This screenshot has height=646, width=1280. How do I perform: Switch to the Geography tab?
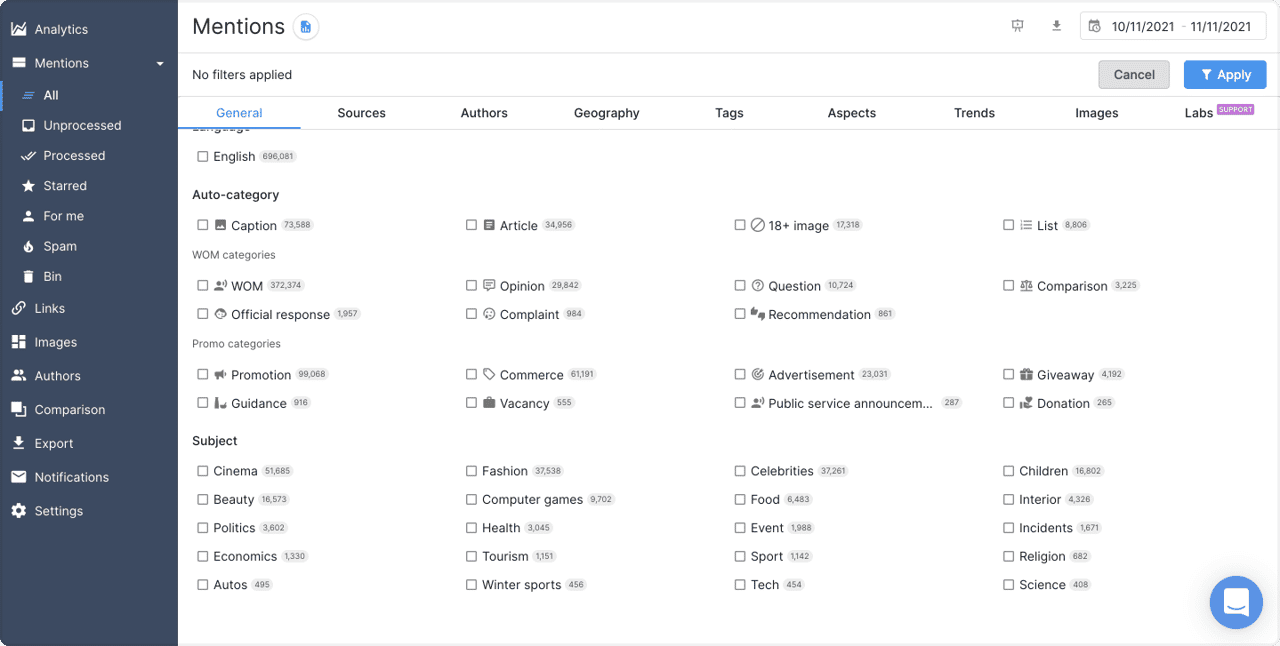click(607, 113)
